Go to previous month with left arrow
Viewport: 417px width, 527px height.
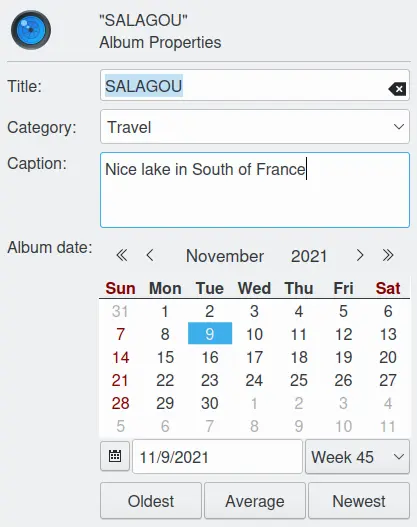(150, 255)
